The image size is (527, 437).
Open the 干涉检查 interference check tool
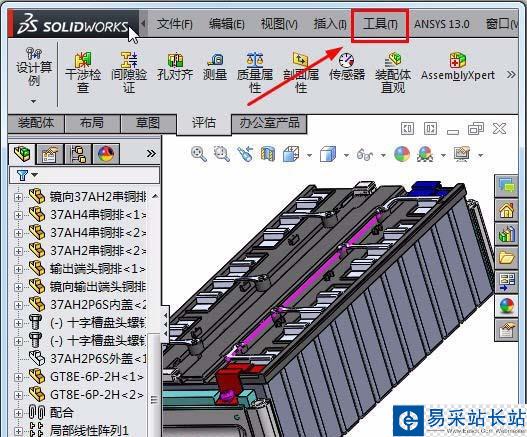[x=83, y=72]
